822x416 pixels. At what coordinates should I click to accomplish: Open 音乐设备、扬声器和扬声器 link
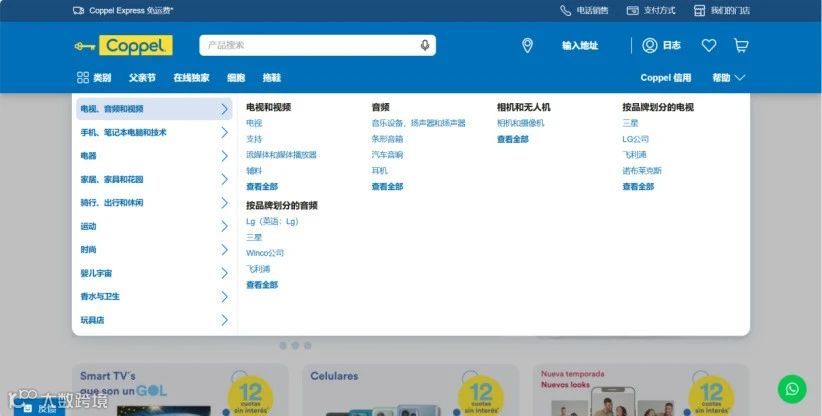coord(418,123)
